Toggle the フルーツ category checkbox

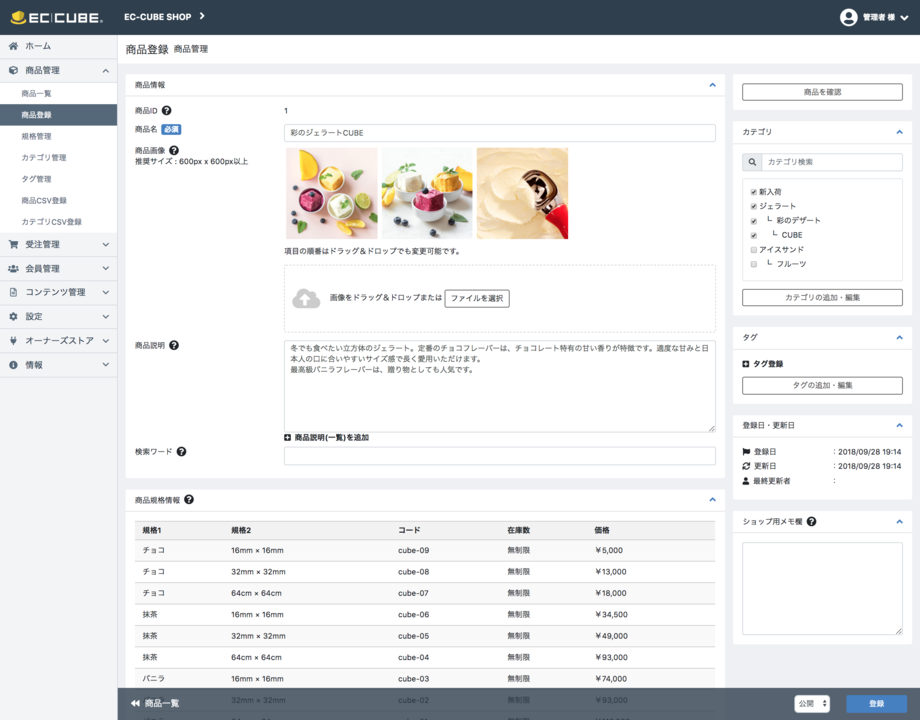754,264
